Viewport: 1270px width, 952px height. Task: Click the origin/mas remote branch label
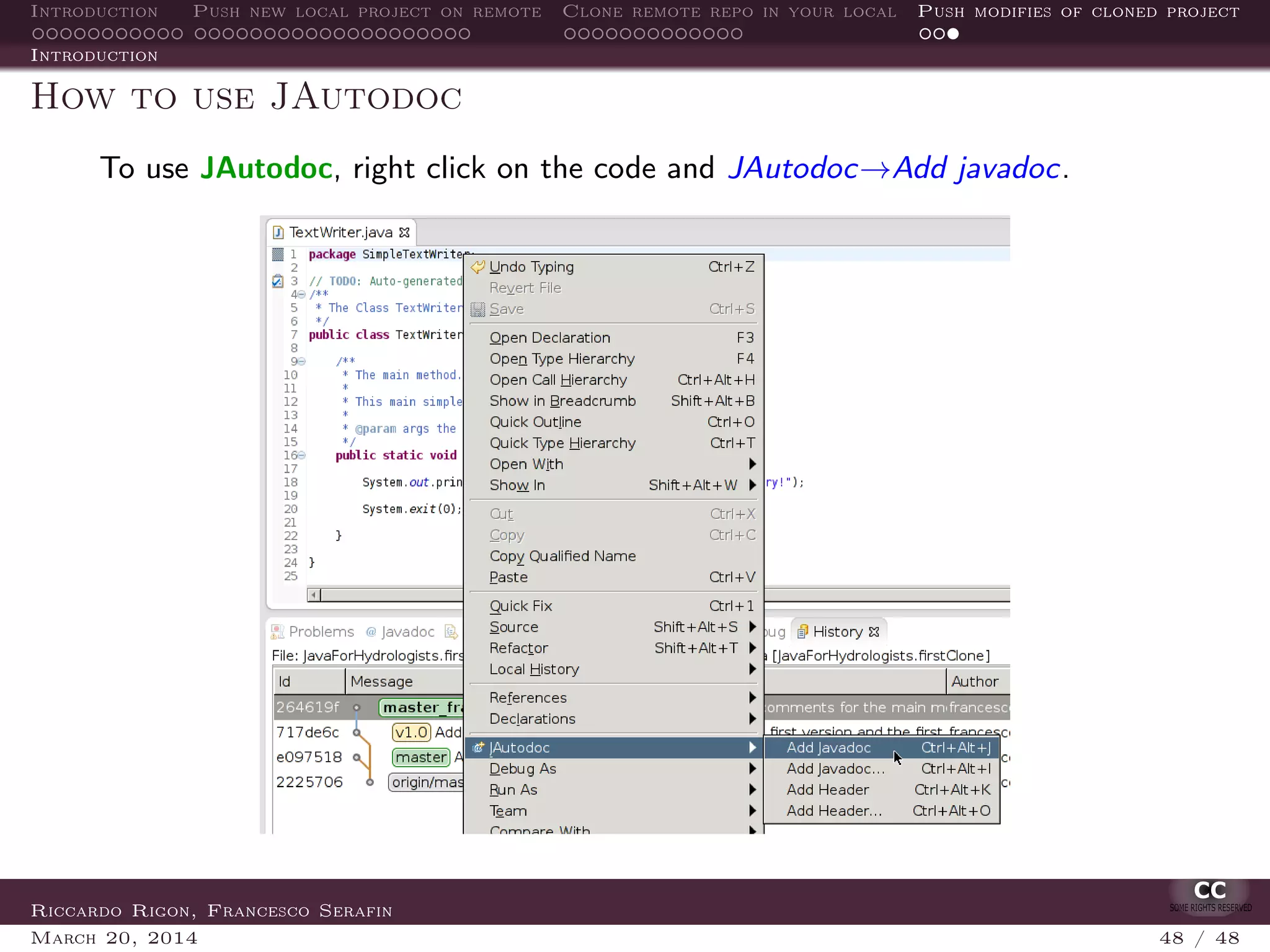(x=426, y=782)
